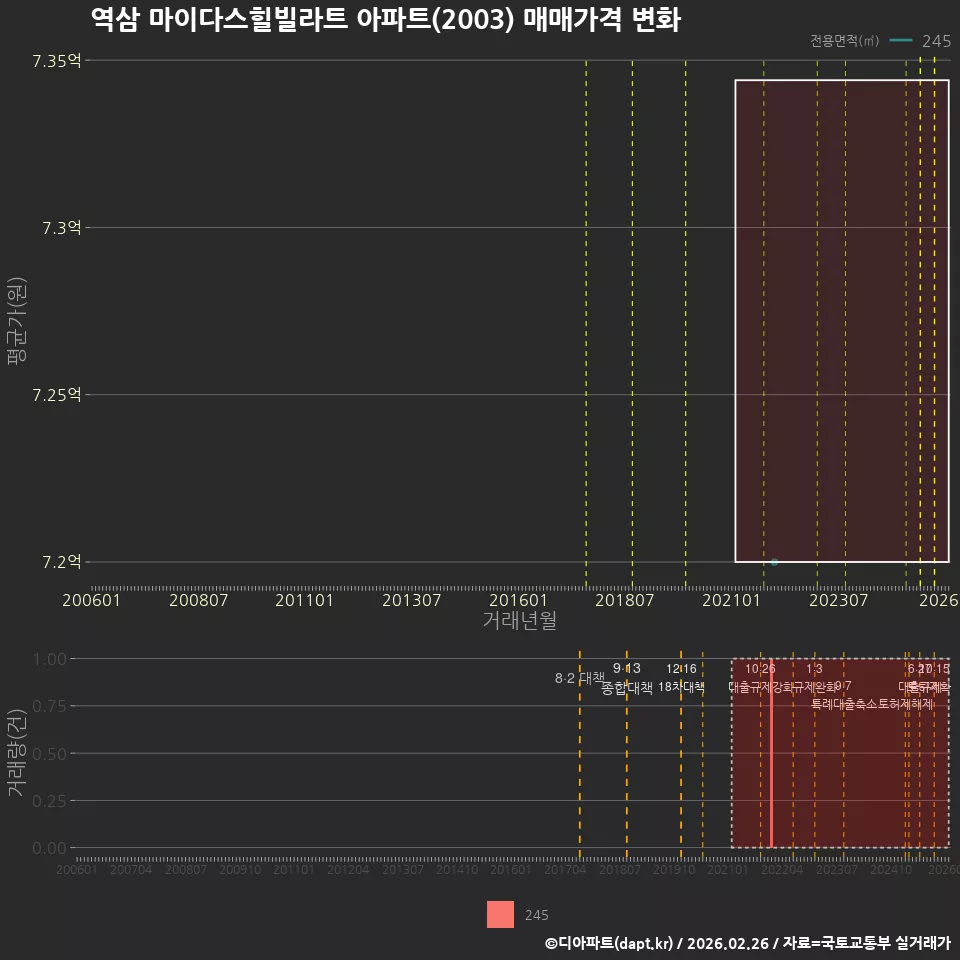This screenshot has height=960, width=960.
Task: Click the 201807 x-axis tick on price chart
Action: pyautogui.click(x=624, y=600)
